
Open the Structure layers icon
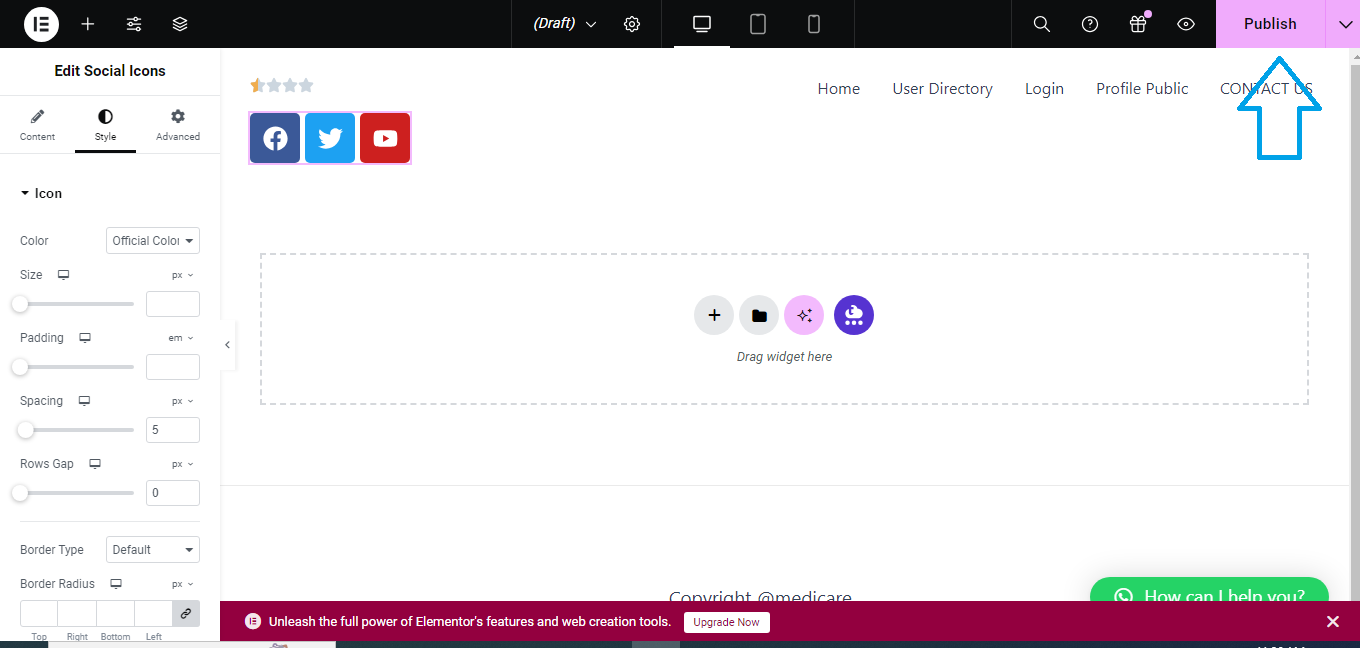click(x=180, y=24)
